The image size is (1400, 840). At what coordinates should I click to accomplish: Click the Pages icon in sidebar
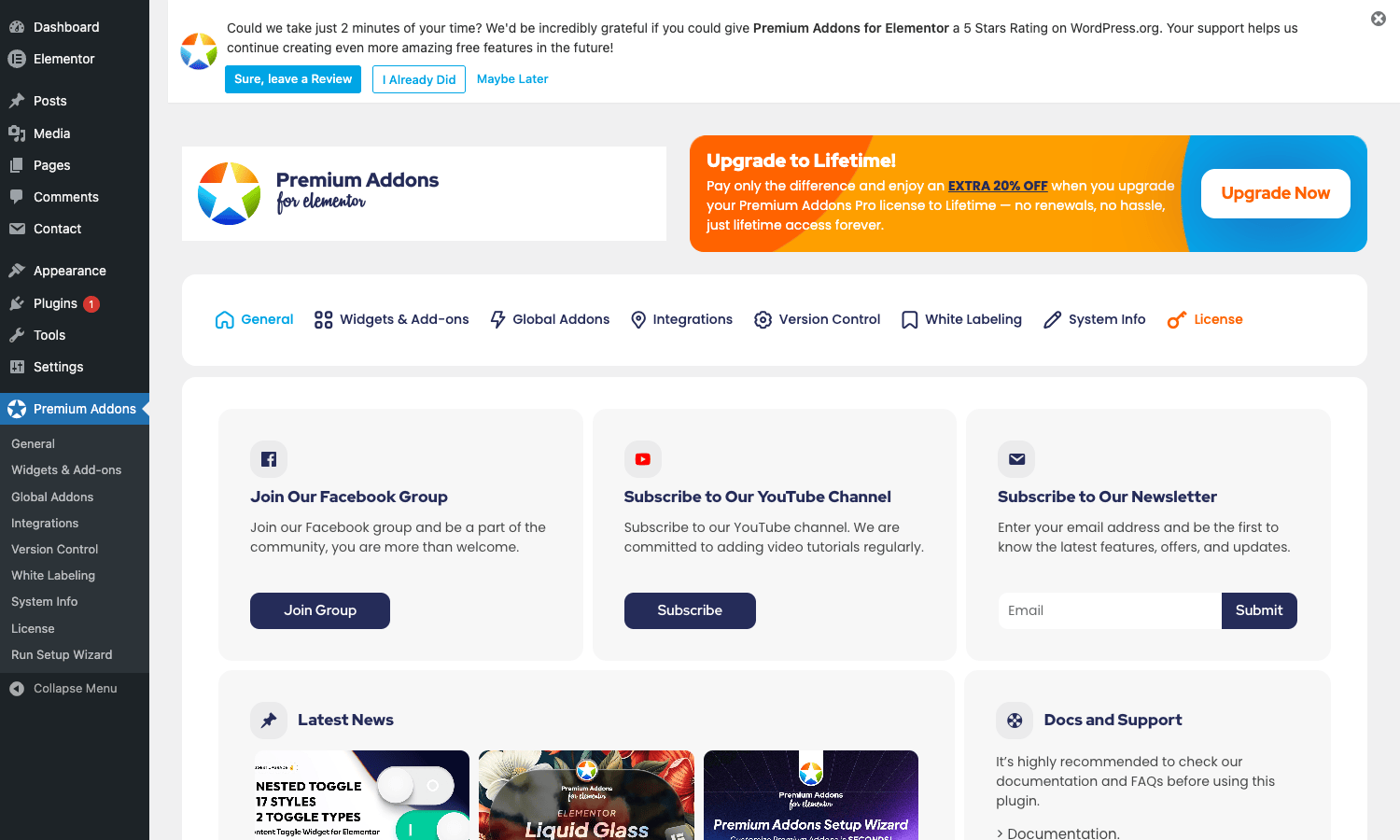point(17,165)
